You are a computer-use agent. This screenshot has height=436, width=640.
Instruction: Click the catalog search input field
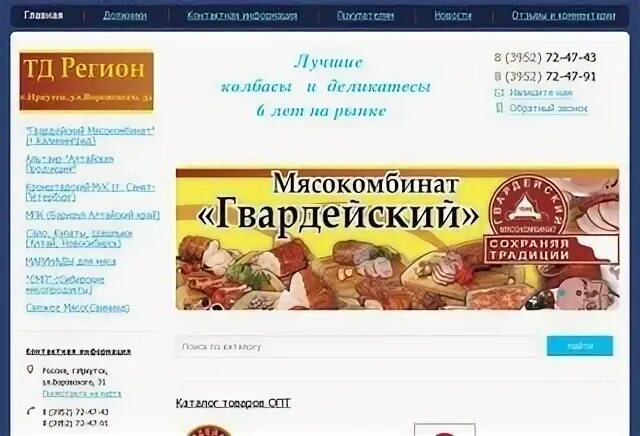pos(356,347)
